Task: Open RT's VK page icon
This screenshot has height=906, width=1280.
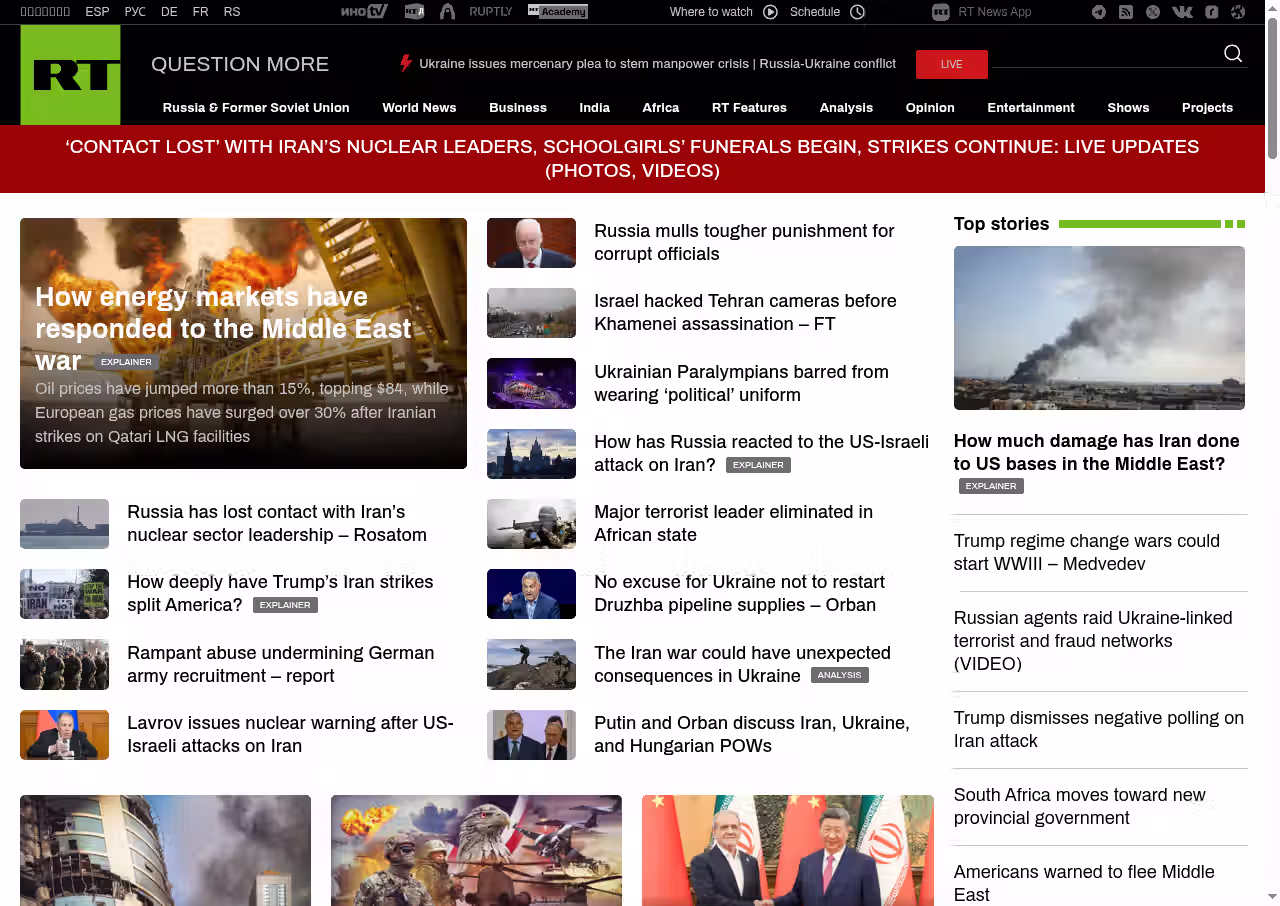Action: 1182,12
